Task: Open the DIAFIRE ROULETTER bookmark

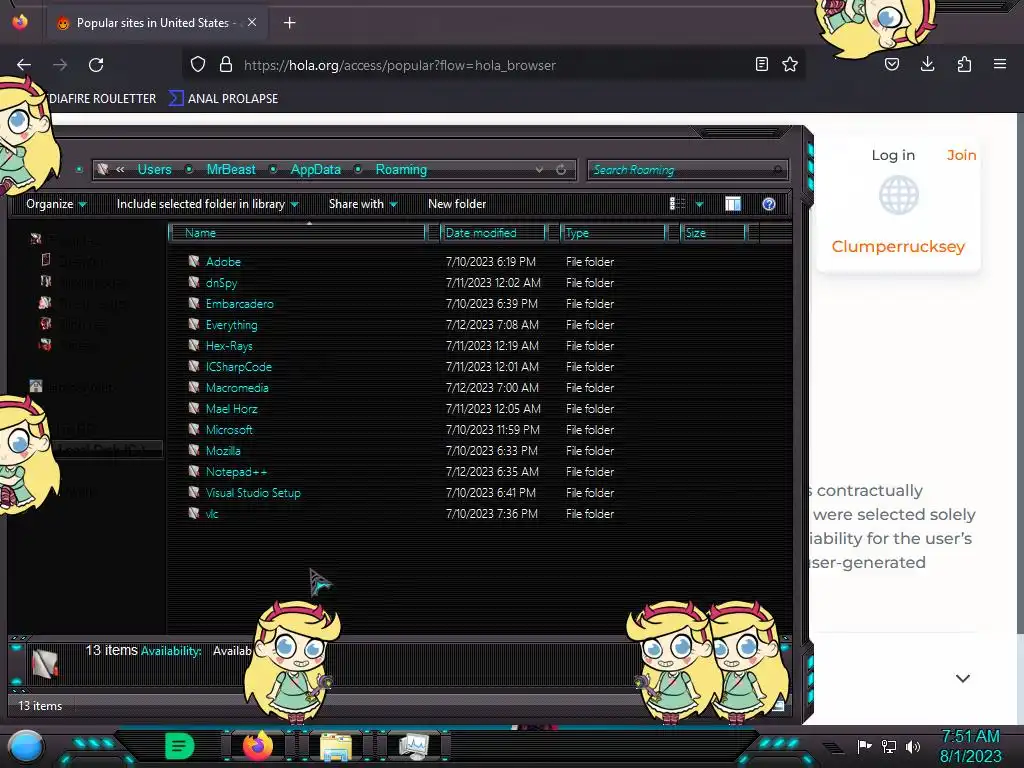Action: tap(103, 99)
